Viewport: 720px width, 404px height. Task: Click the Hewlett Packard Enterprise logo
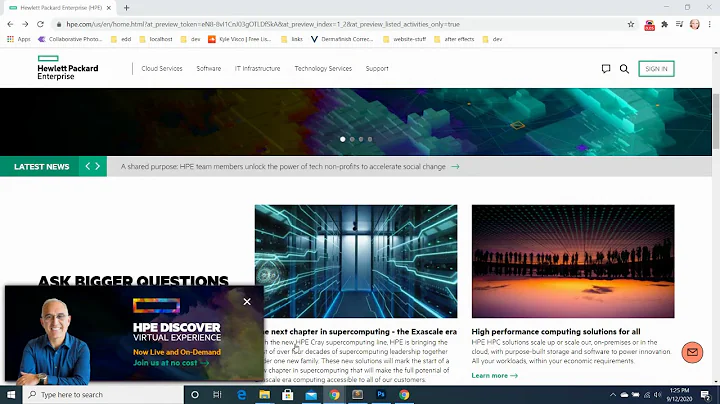click(x=68, y=68)
